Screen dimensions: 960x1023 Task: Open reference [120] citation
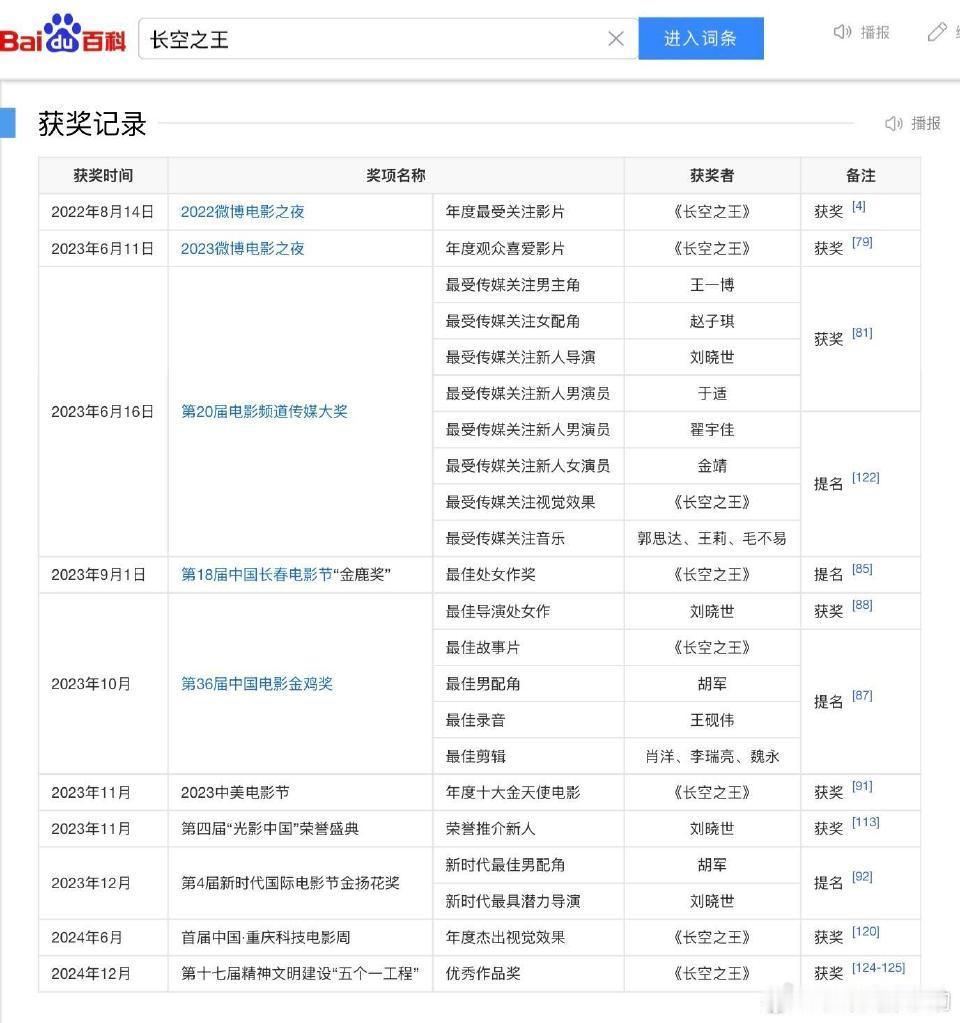[x=865, y=931]
